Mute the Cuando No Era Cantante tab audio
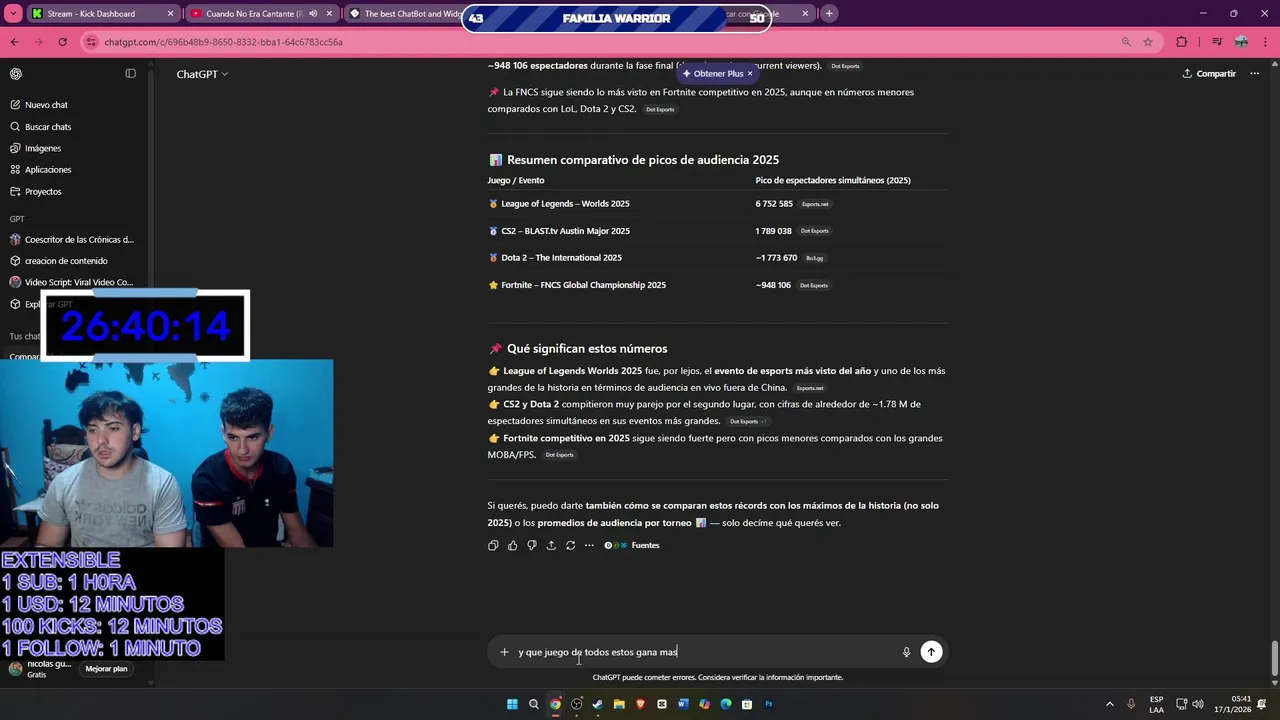This screenshot has height=720, width=1280. pos(314,14)
